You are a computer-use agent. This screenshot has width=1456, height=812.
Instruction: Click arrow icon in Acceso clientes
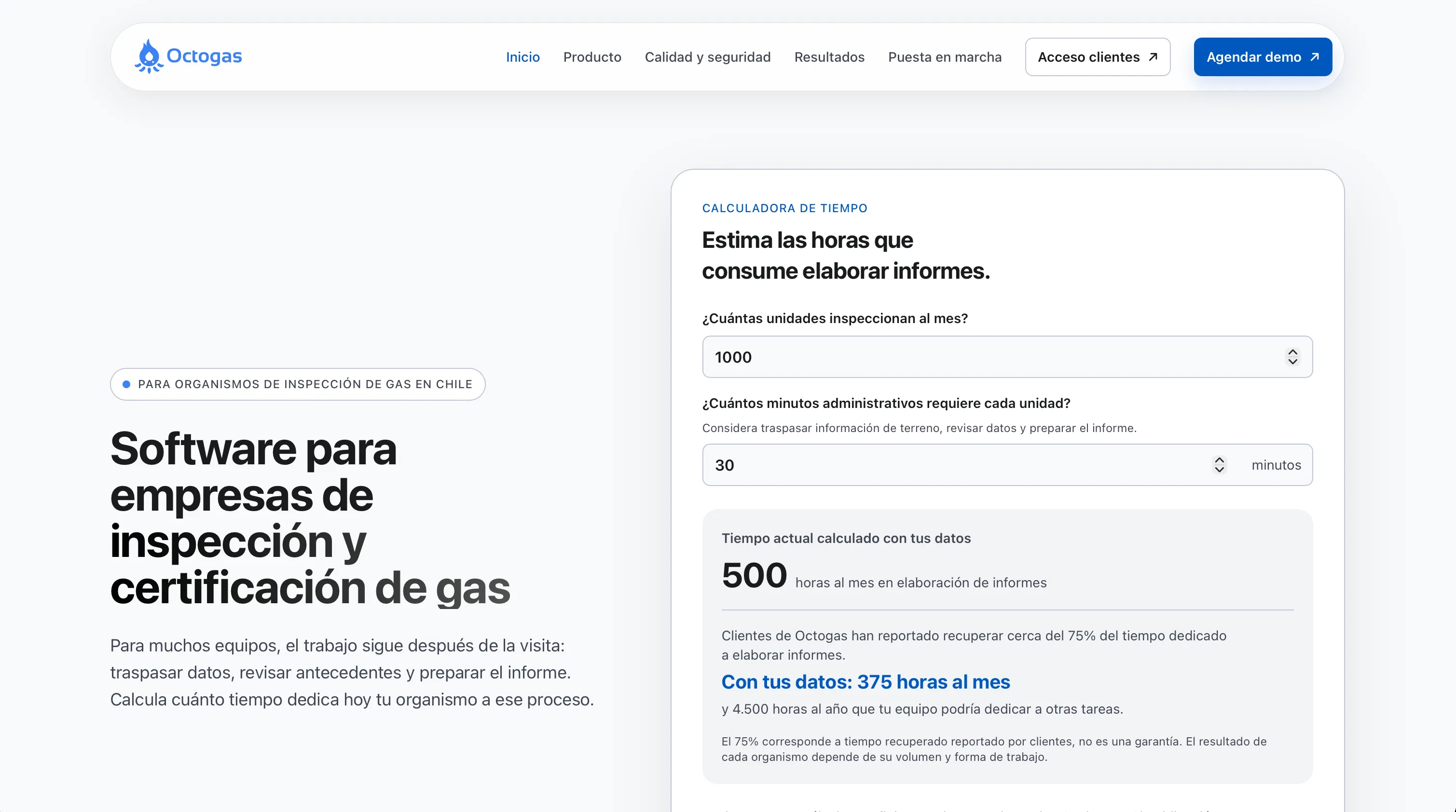point(1153,57)
